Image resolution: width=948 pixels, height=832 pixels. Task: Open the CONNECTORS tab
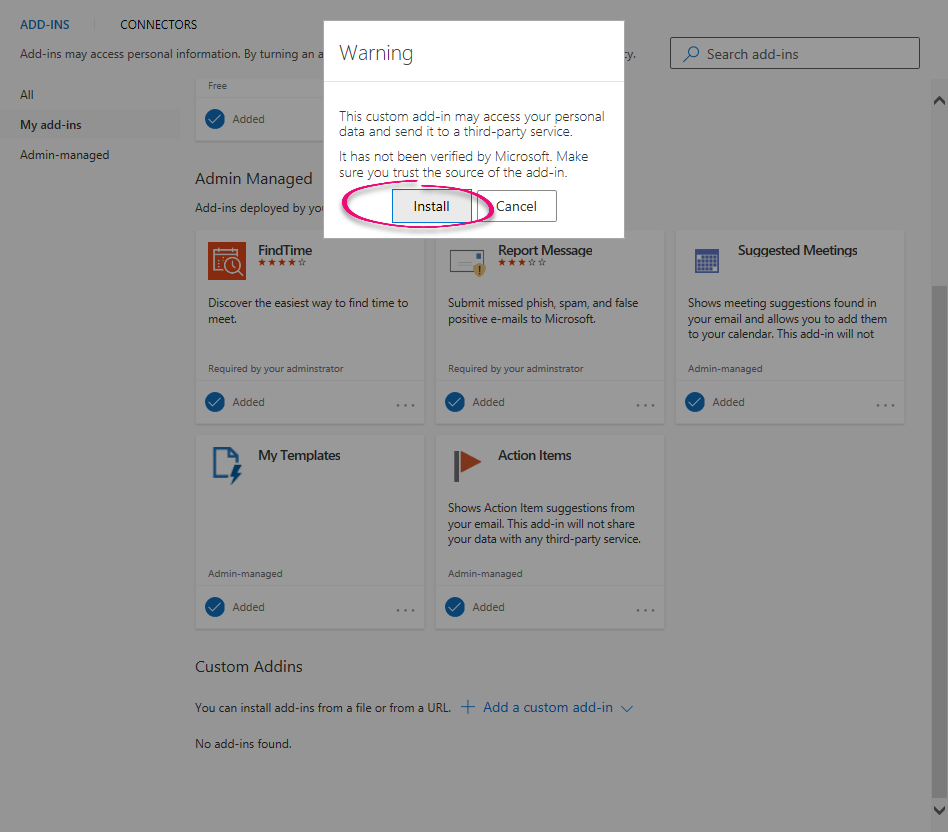(x=158, y=25)
